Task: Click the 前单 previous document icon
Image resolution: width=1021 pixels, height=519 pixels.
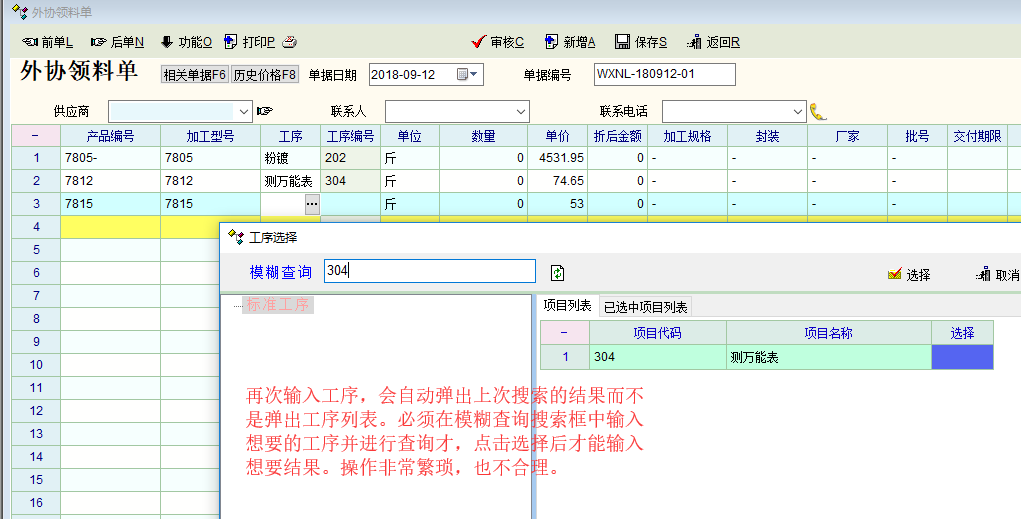Action: [30, 42]
